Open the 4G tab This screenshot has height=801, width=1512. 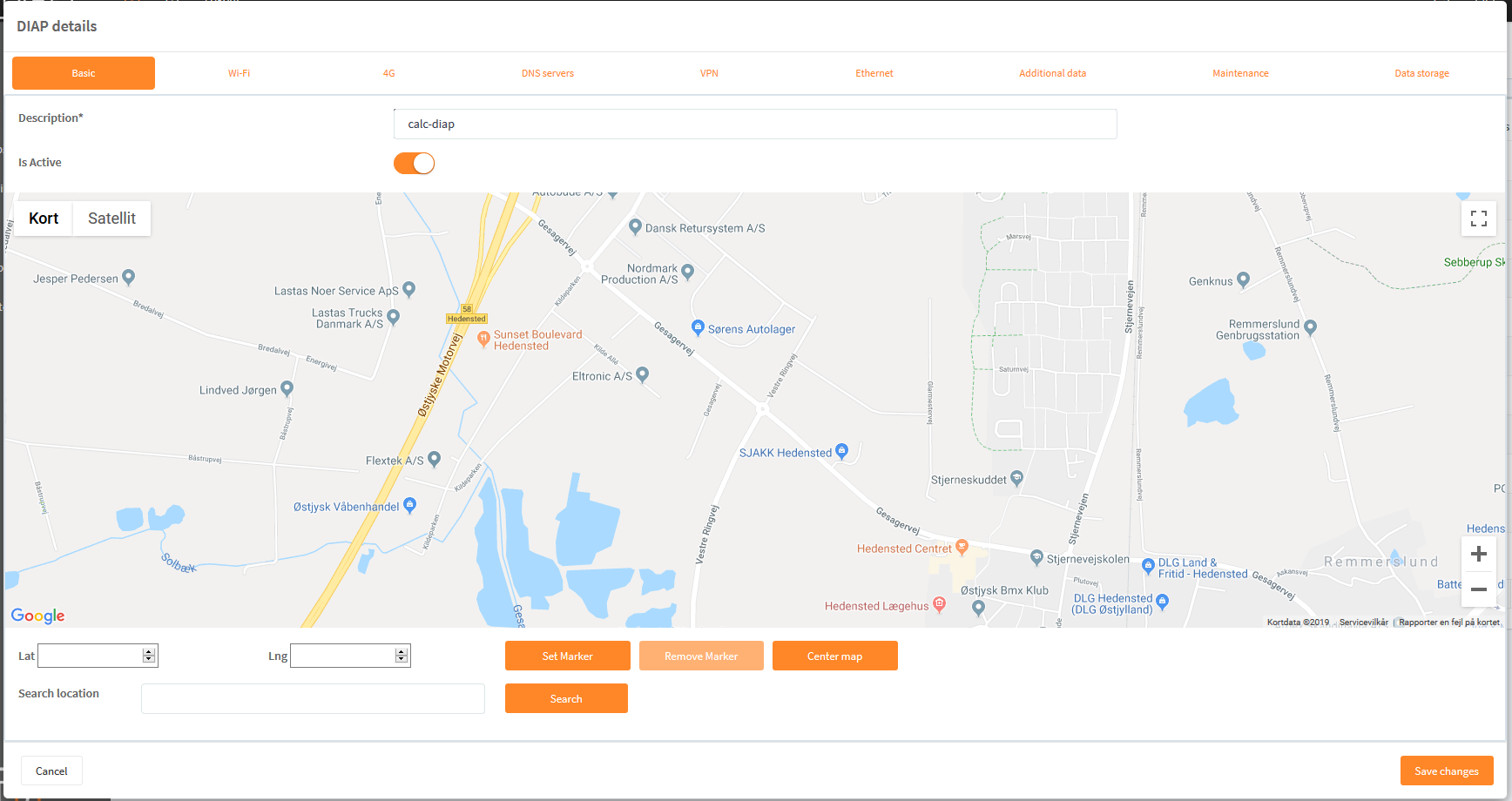pos(388,73)
